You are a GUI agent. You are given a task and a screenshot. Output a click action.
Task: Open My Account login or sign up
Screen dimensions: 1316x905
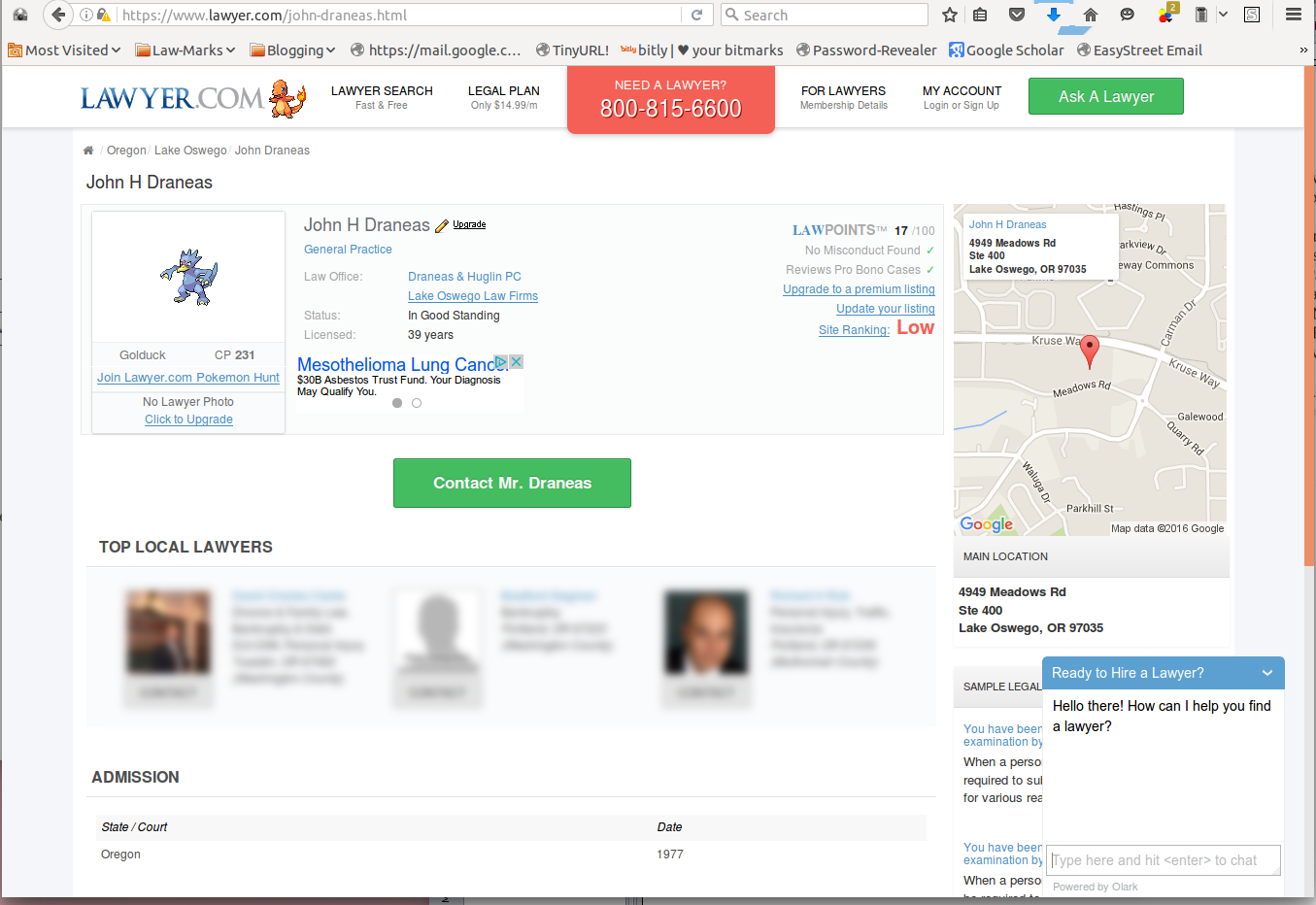[x=962, y=97]
